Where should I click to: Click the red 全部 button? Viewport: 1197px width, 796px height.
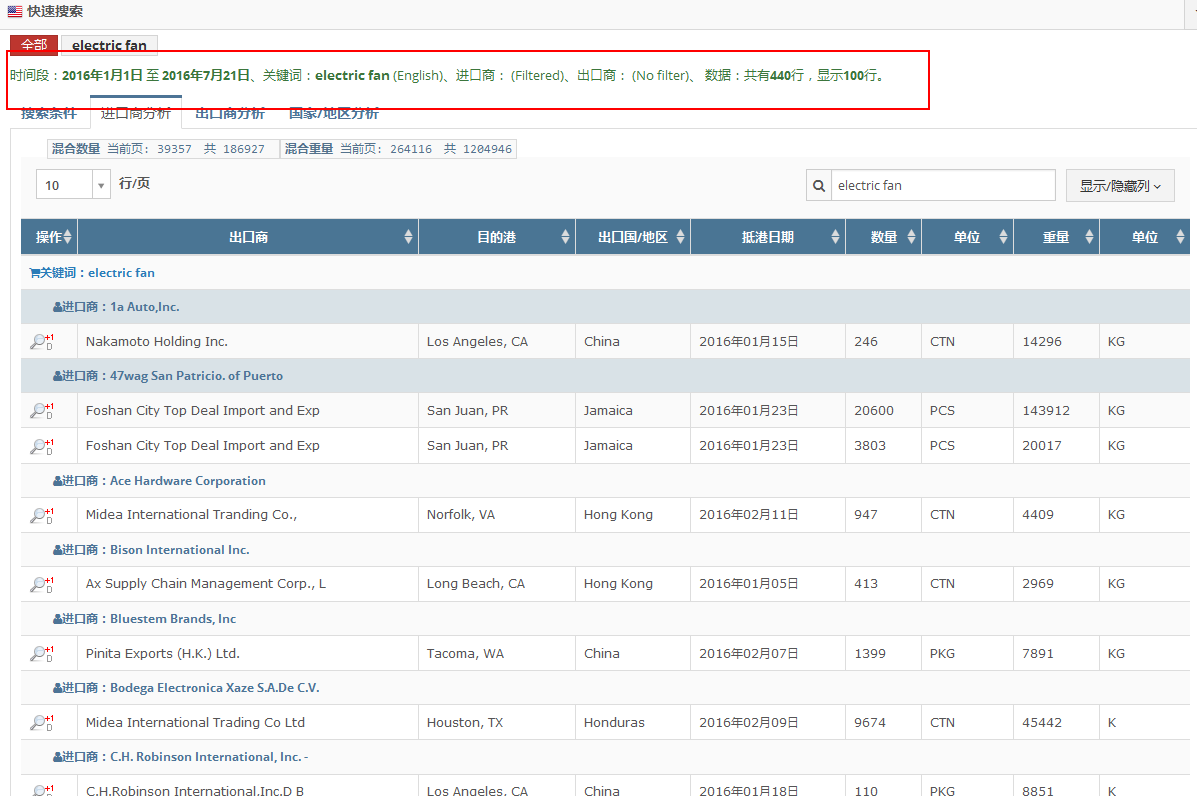point(34,45)
